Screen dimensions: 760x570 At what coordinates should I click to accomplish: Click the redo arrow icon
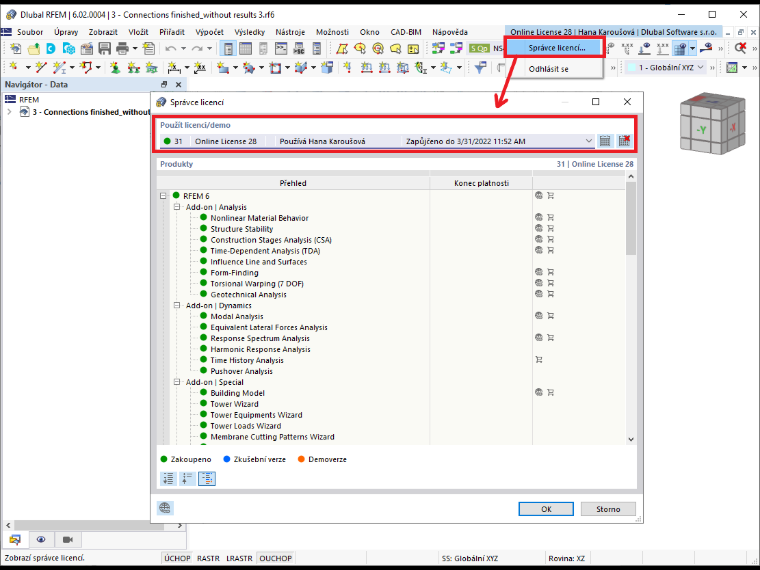tap(197, 48)
